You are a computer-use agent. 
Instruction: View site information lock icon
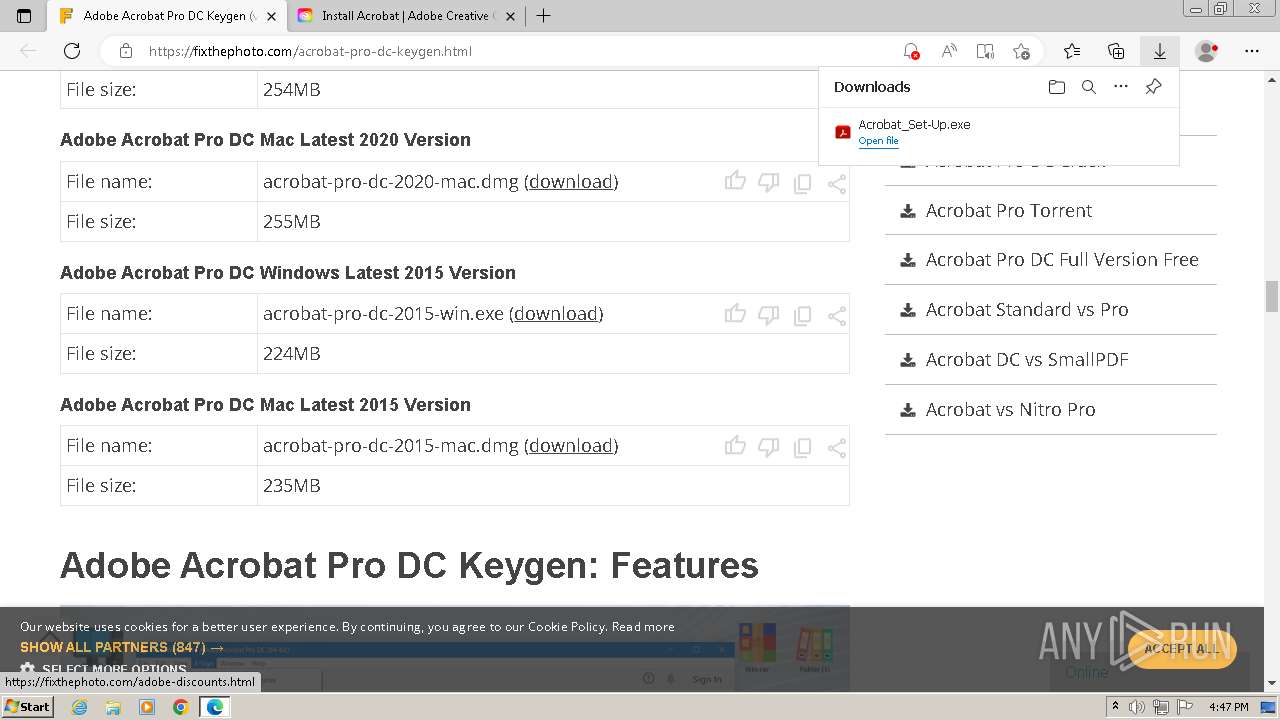126,51
